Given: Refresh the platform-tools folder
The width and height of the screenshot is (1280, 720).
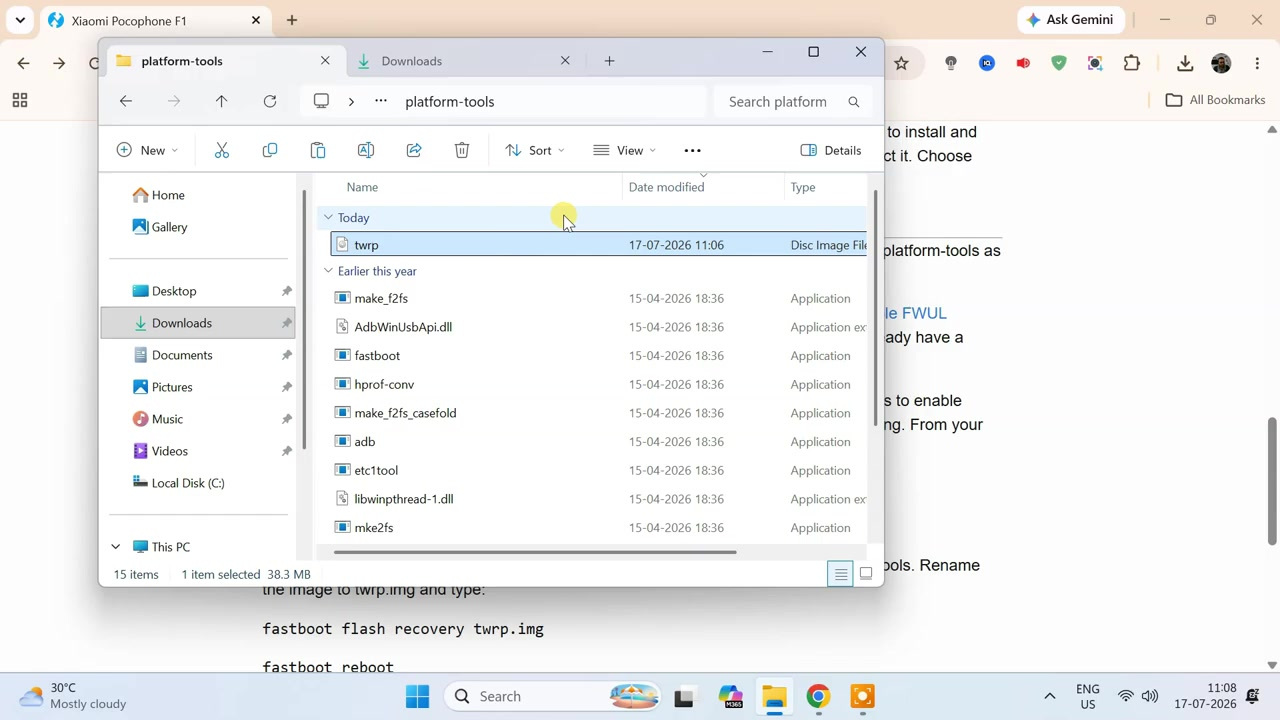Looking at the screenshot, I should pos(270,101).
